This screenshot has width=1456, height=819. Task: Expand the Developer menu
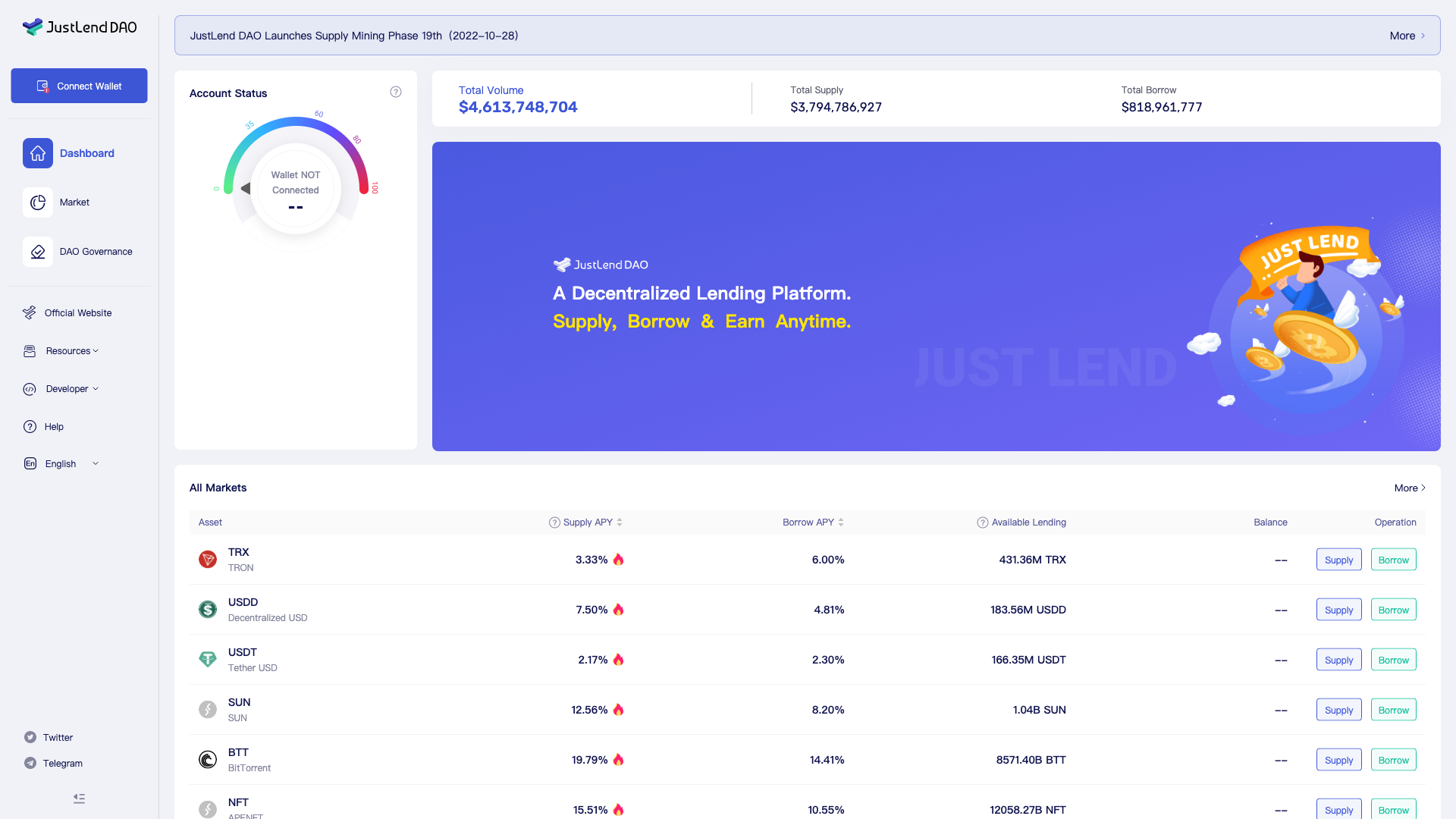[72, 389]
